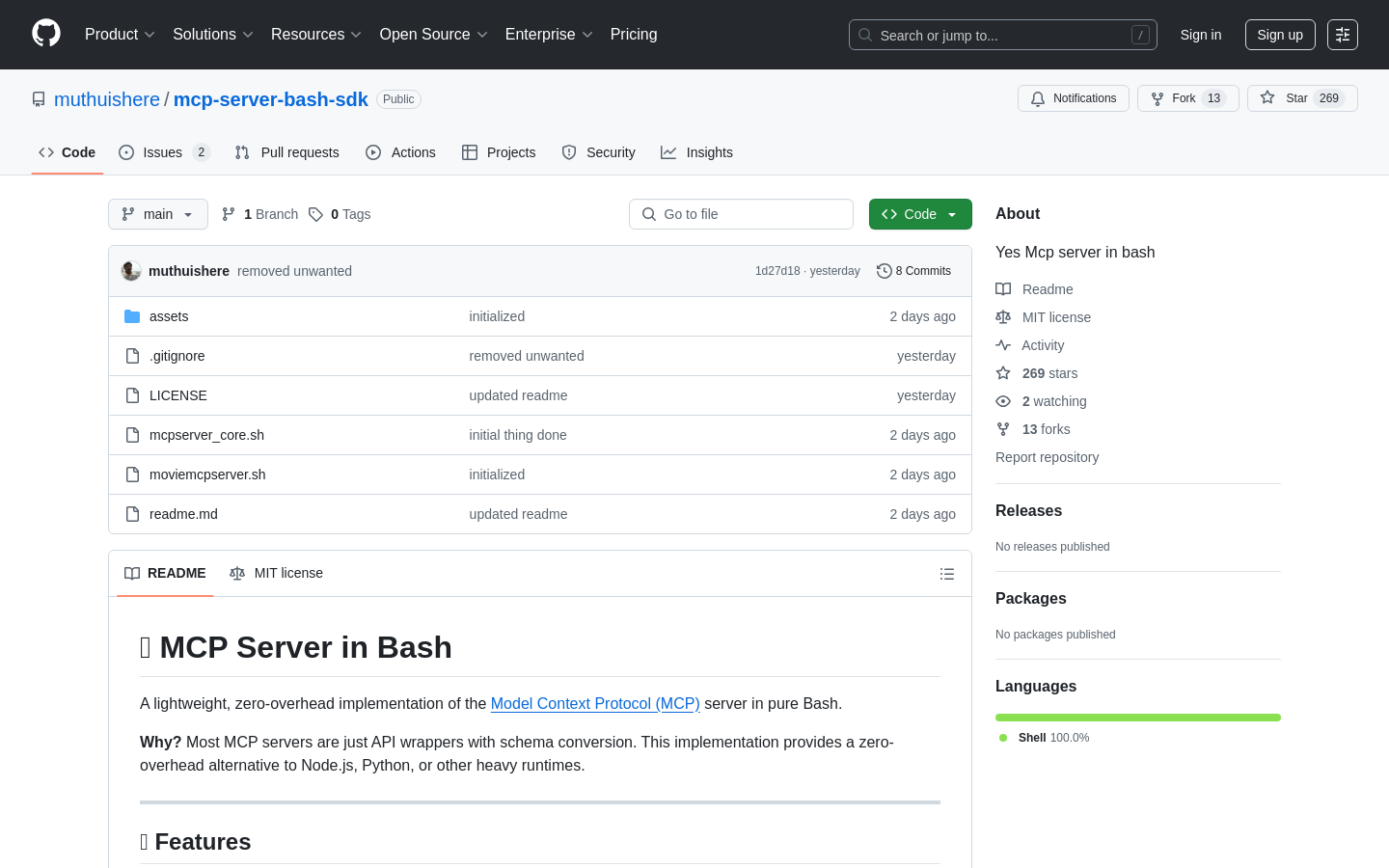Switch to the Insights tab

click(x=697, y=152)
